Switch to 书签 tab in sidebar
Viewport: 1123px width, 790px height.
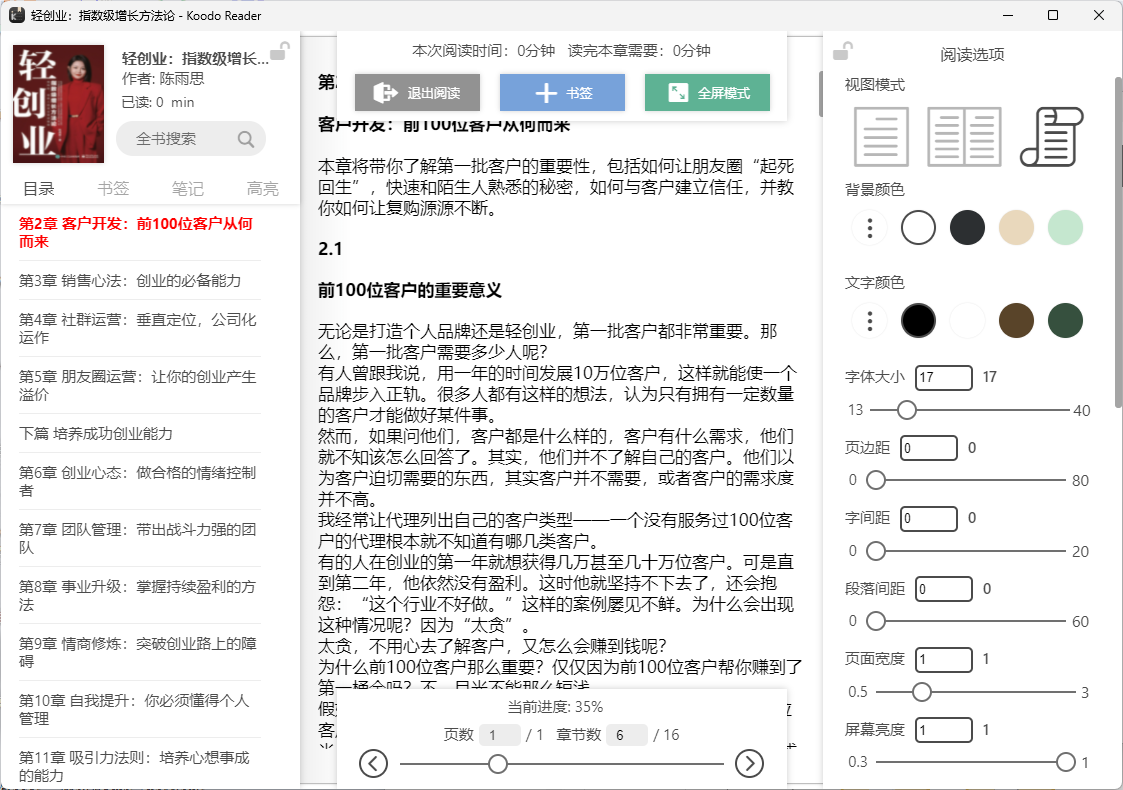coord(113,189)
